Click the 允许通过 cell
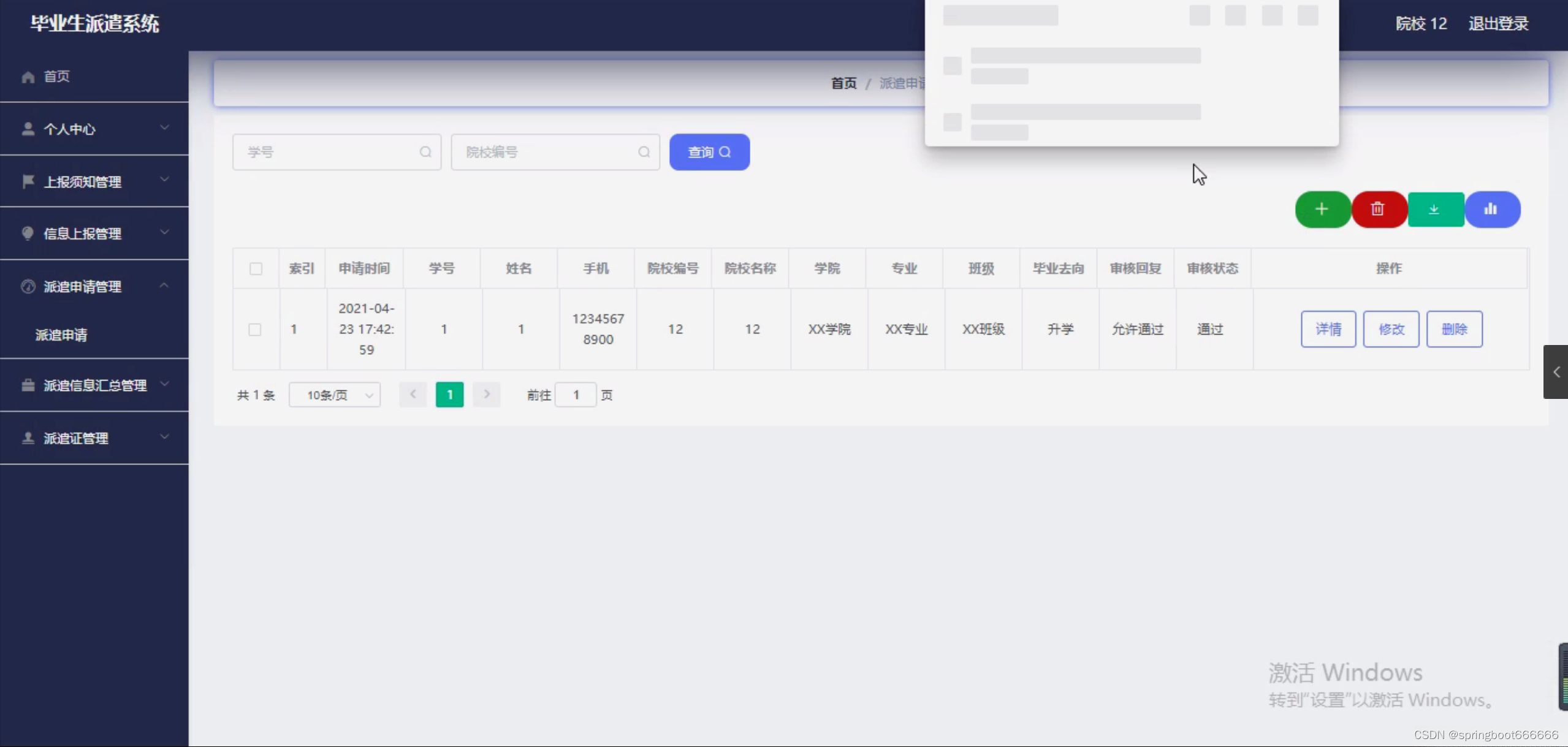This screenshot has height=747, width=1568. (1138, 329)
